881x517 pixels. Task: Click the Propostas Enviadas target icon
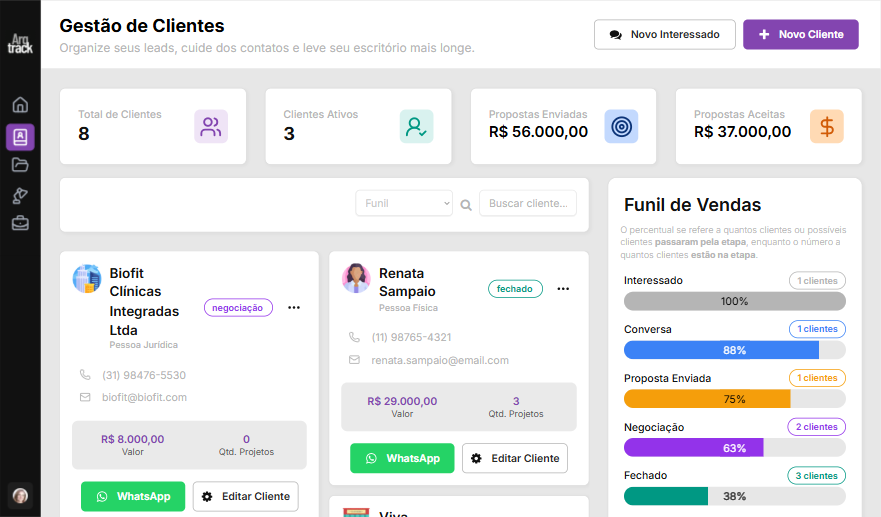[621, 127]
